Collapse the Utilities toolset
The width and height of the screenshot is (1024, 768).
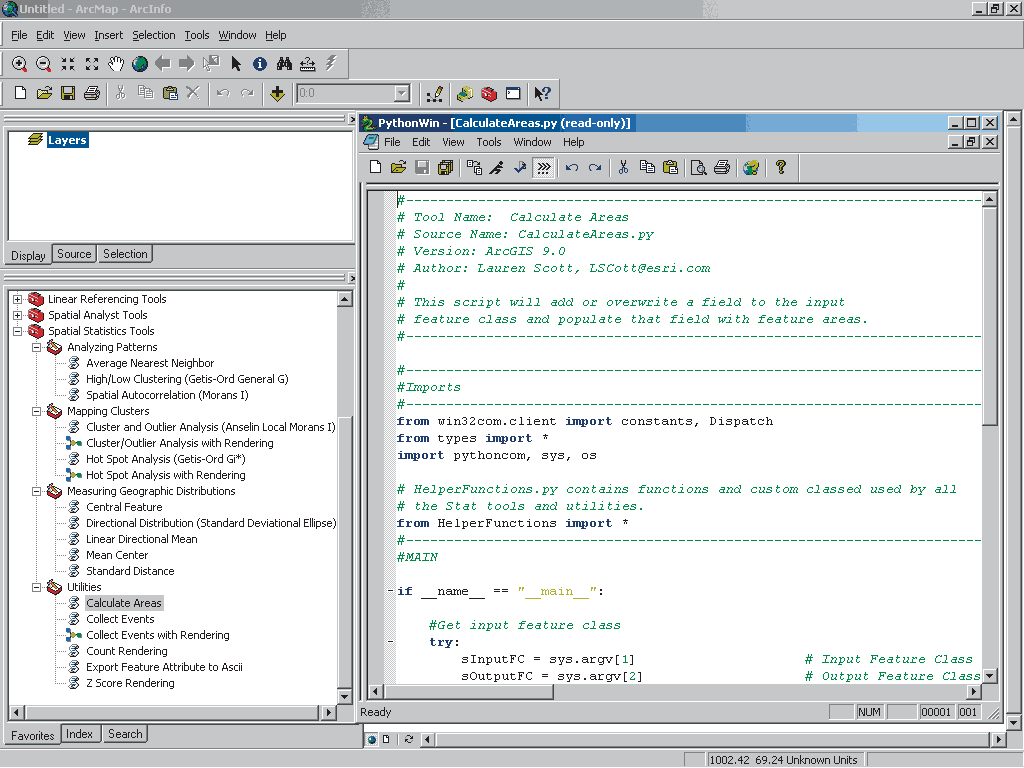click(37, 587)
